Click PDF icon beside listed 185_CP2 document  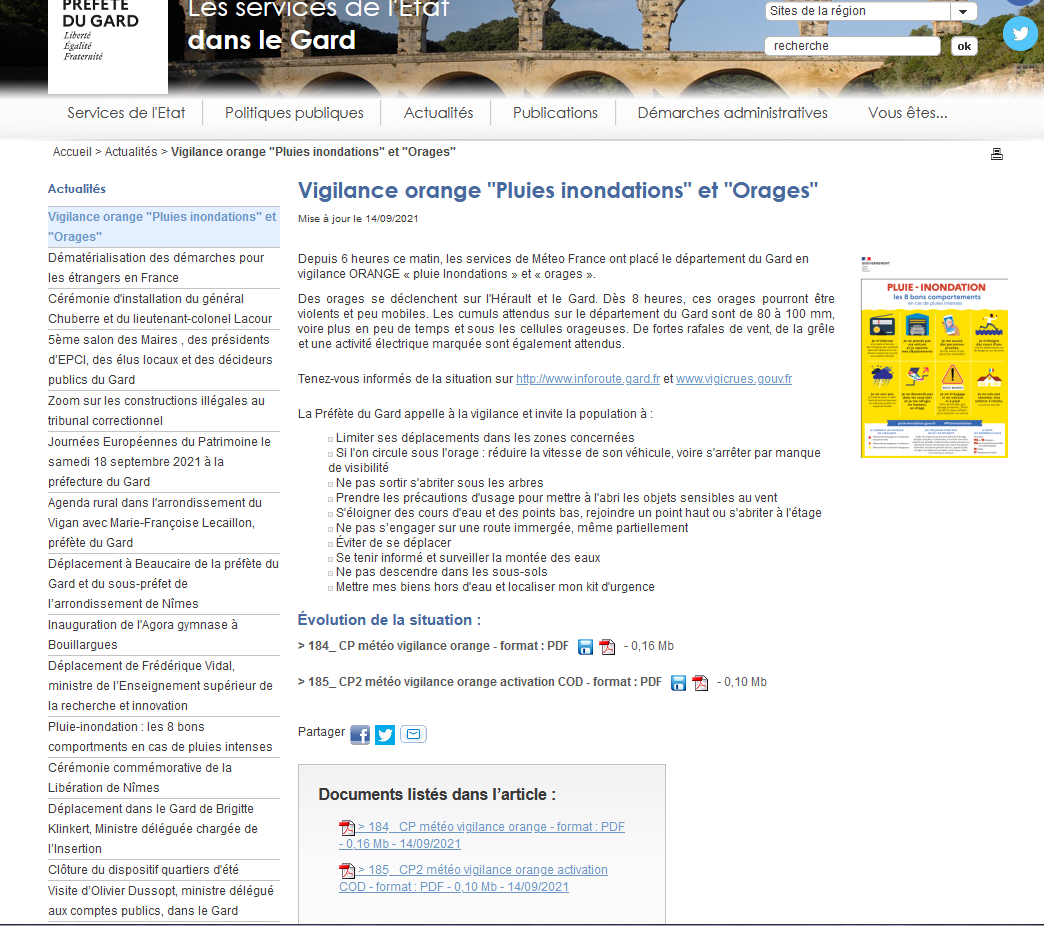pyautogui.click(x=347, y=871)
